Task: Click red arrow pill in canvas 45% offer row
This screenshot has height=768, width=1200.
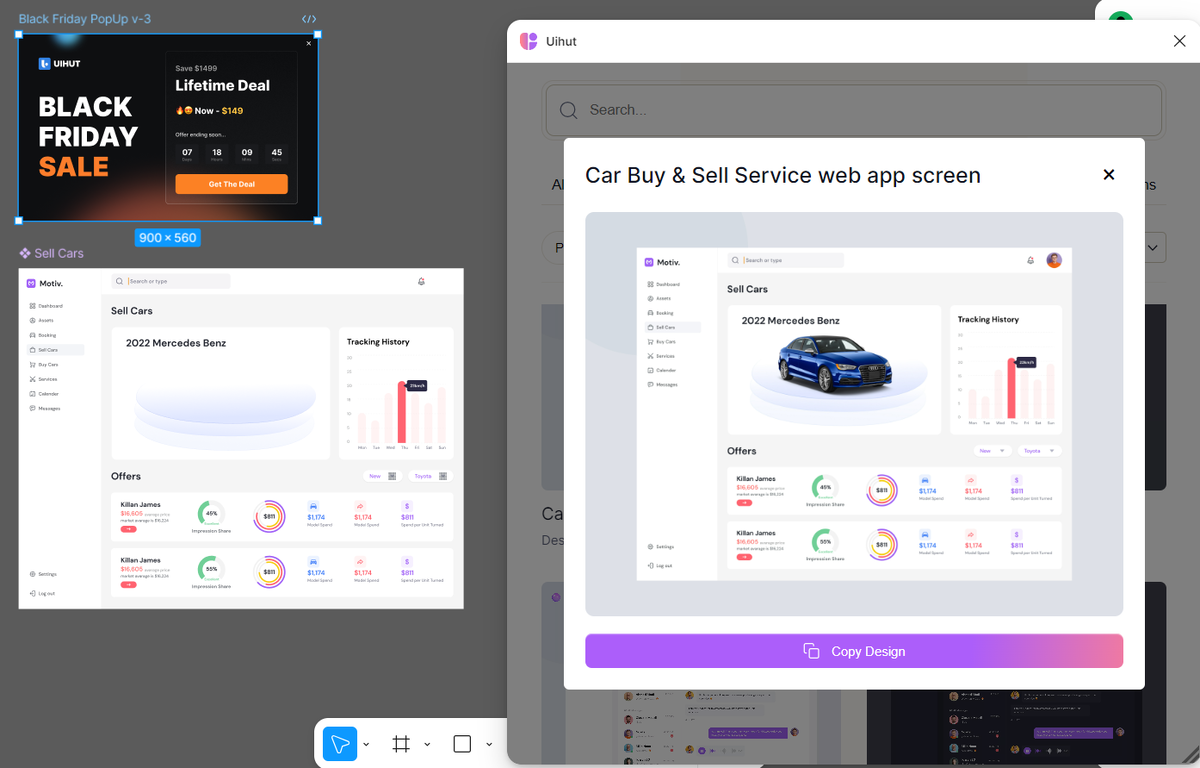Action: [128, 529]
